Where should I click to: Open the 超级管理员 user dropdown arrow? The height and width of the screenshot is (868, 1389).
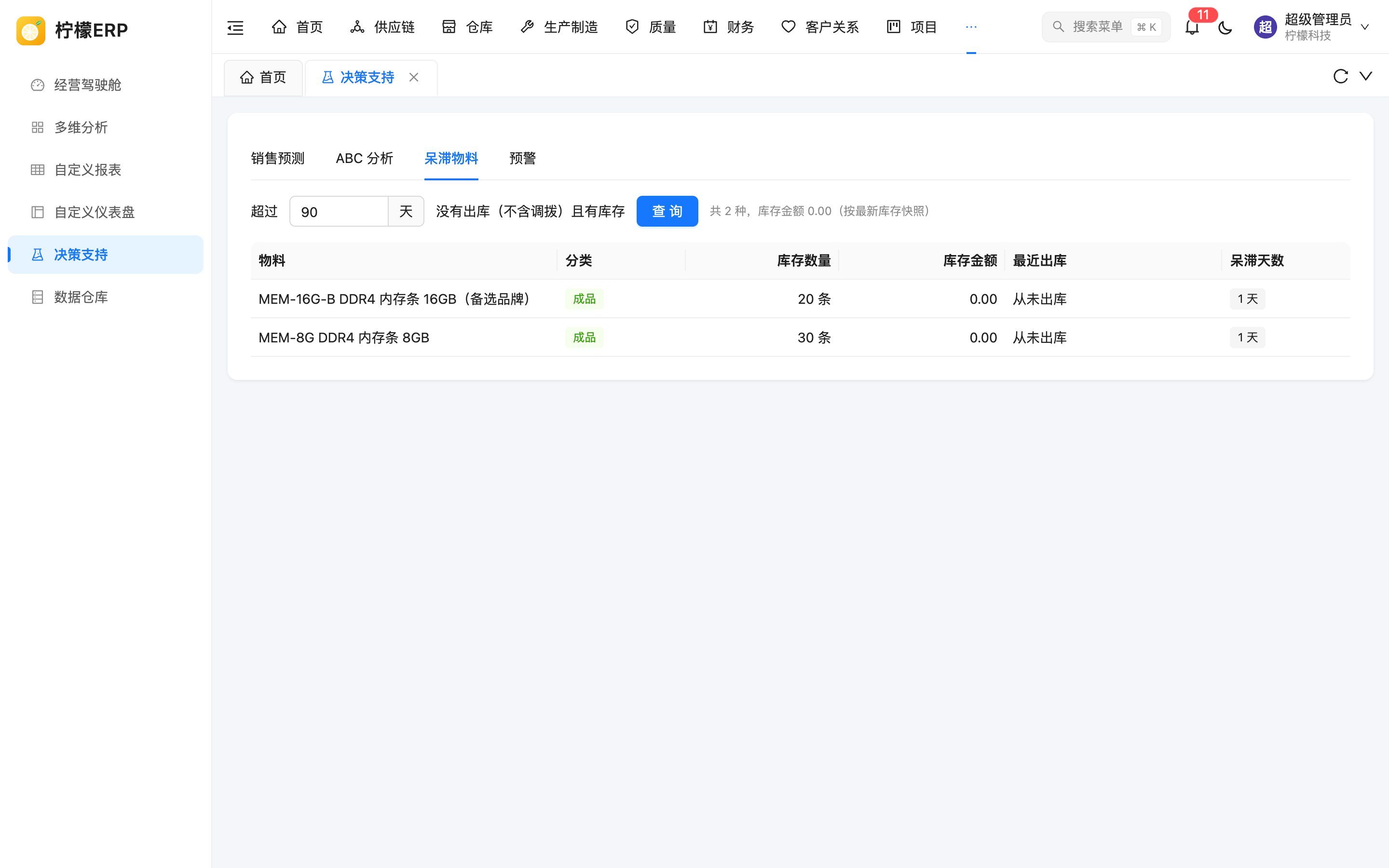tap(1365, 27)
